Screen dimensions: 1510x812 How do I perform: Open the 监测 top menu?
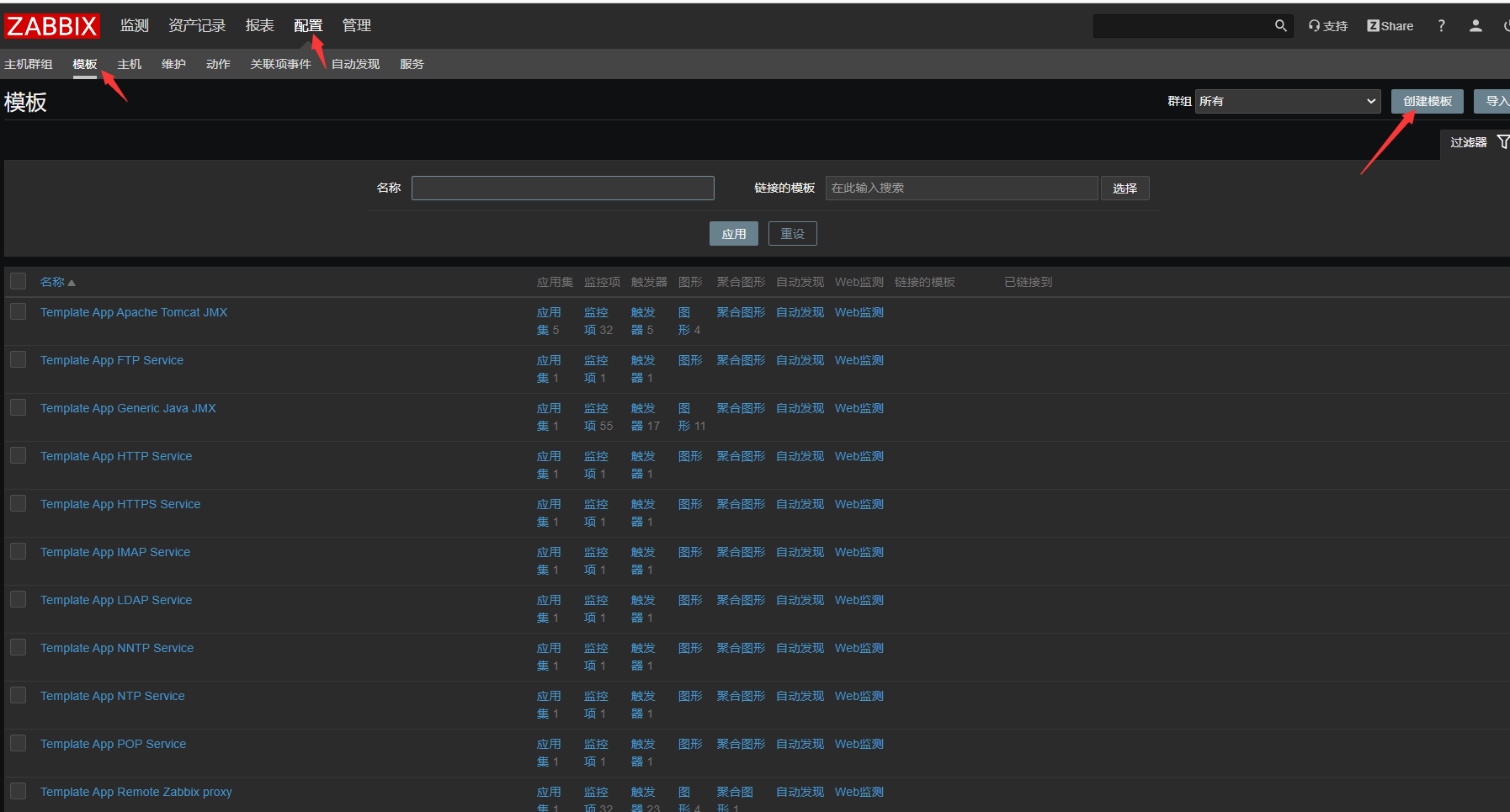pyautogui.click(x=135, y=26)
